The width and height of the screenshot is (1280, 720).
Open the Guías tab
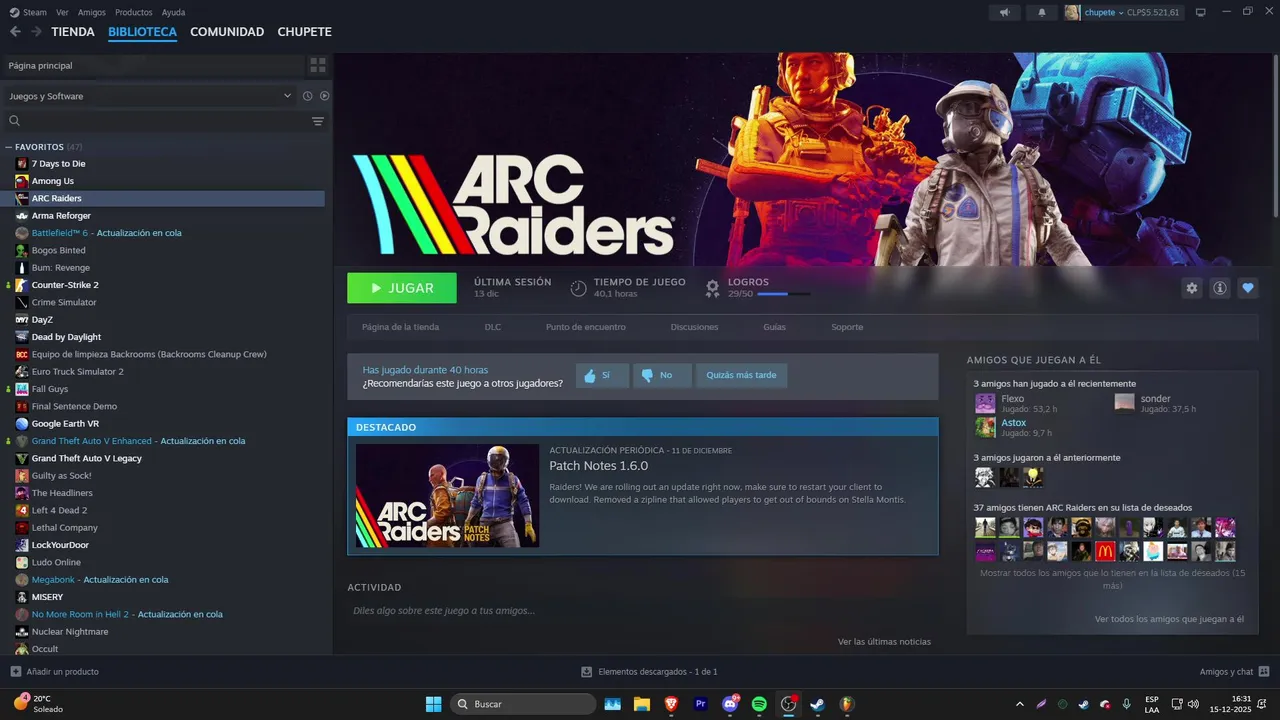tap(774, 327)
